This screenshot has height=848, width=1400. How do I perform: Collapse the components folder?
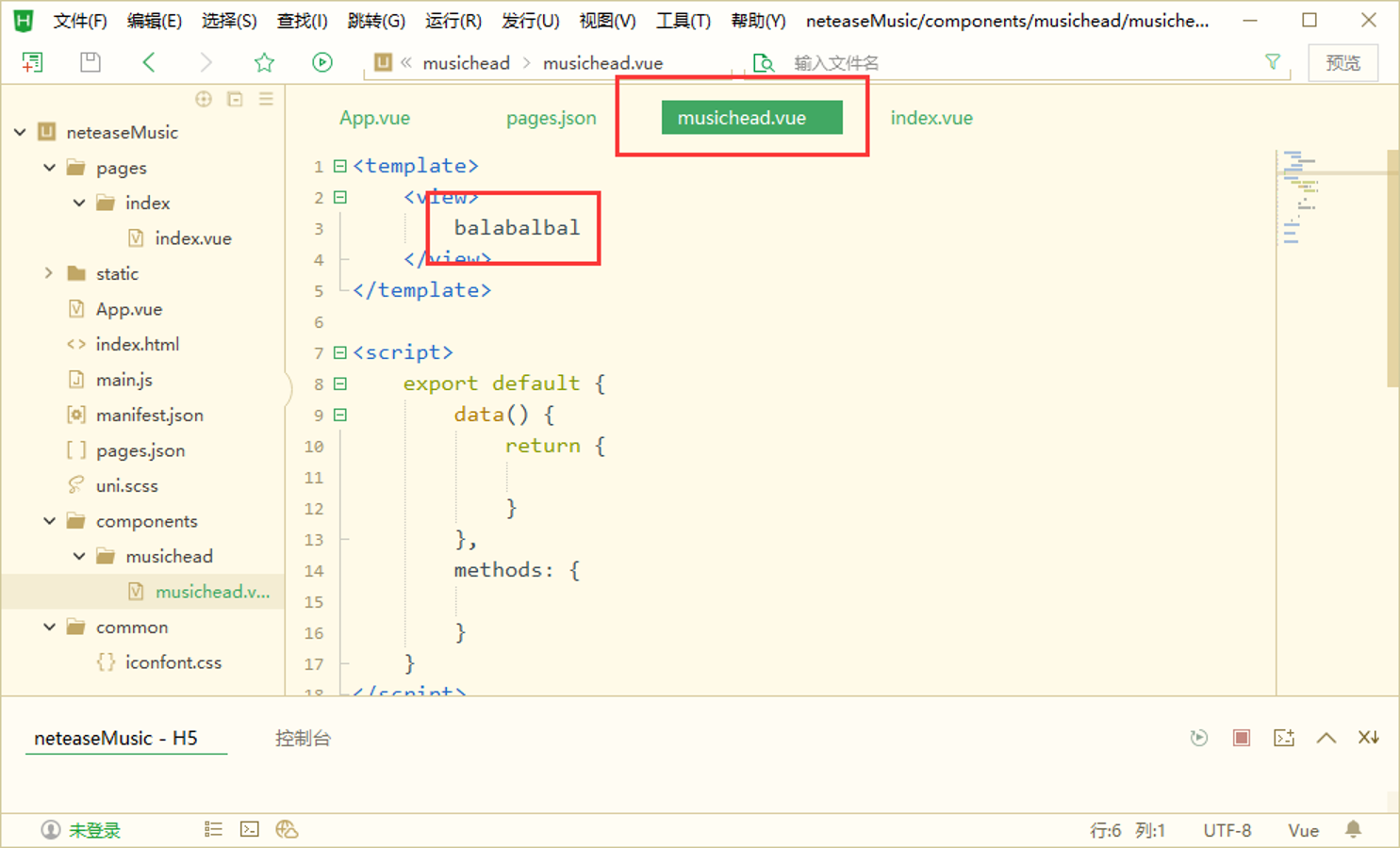(x=49, y=521)
